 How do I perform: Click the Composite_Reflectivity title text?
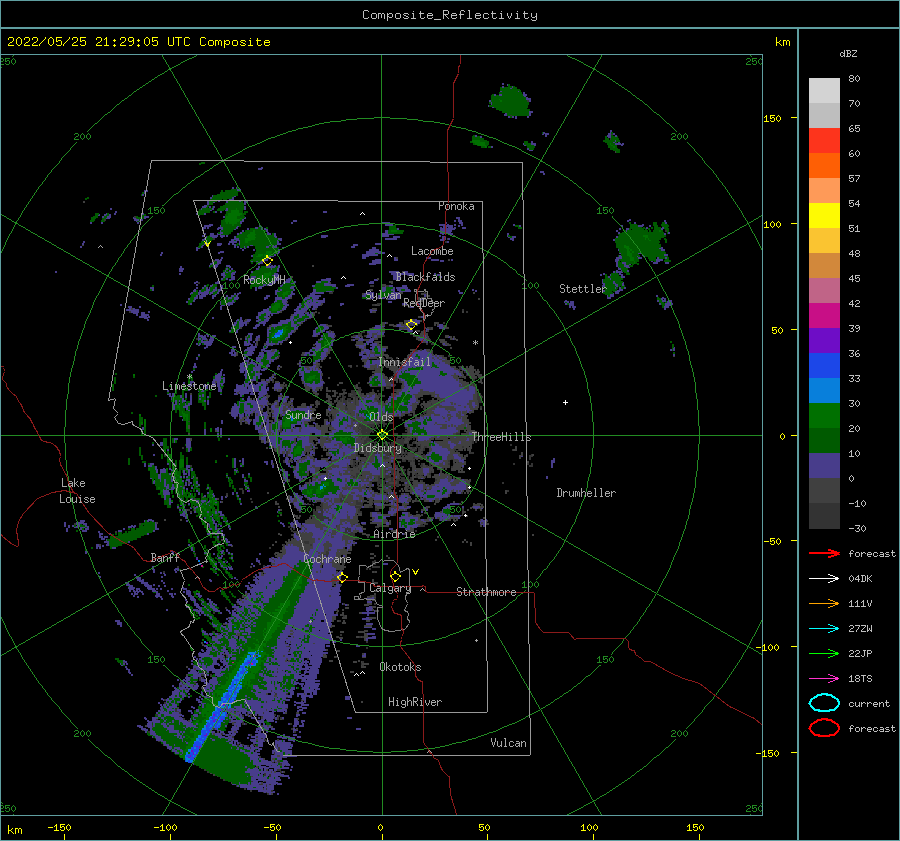450,15
